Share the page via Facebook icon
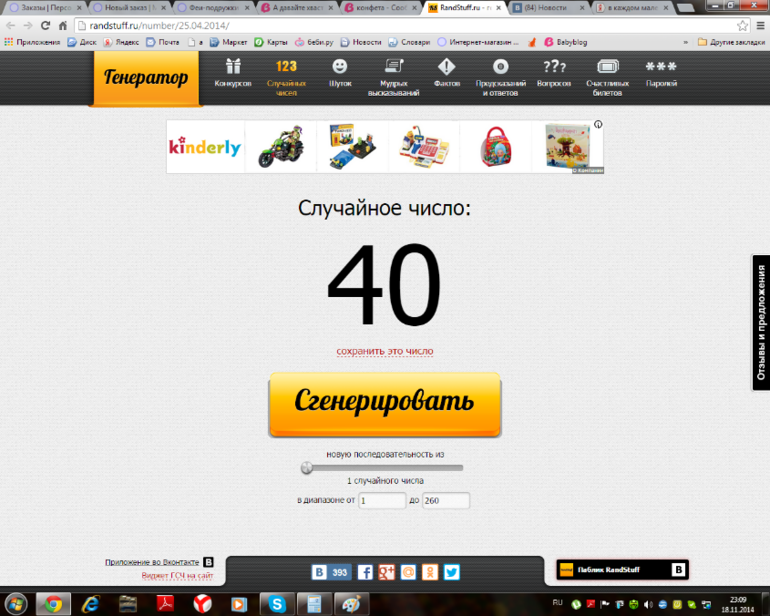The height and width of the screenshot is (616, 770). [x=365, y=572]
